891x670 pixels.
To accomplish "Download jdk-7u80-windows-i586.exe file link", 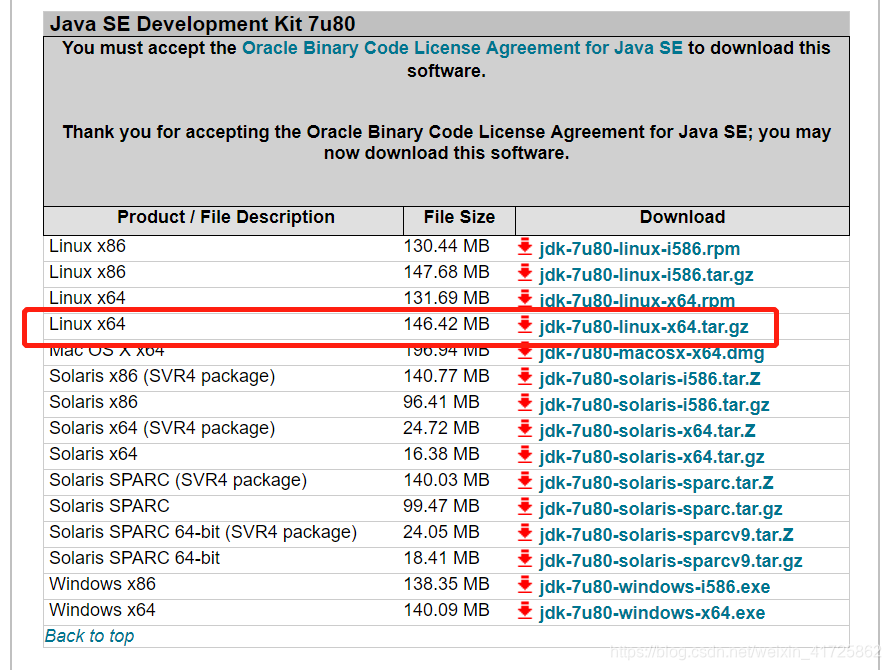I will click(x=655, y=587).
